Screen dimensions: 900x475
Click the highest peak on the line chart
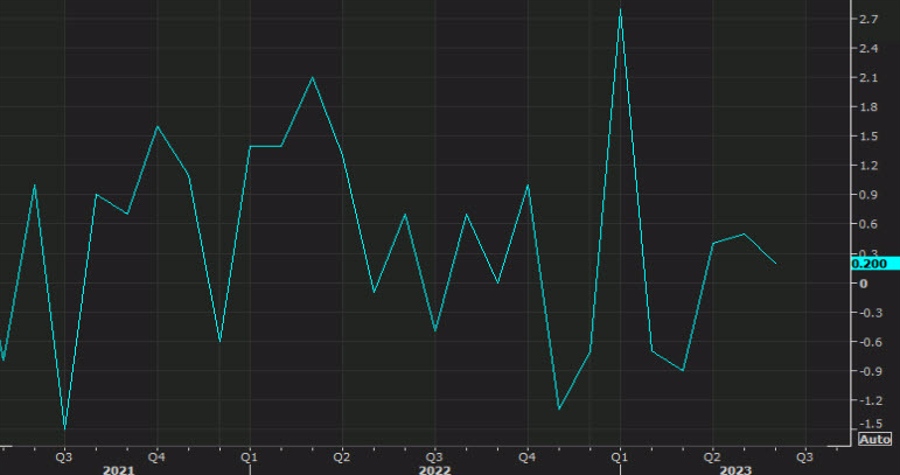621,10
